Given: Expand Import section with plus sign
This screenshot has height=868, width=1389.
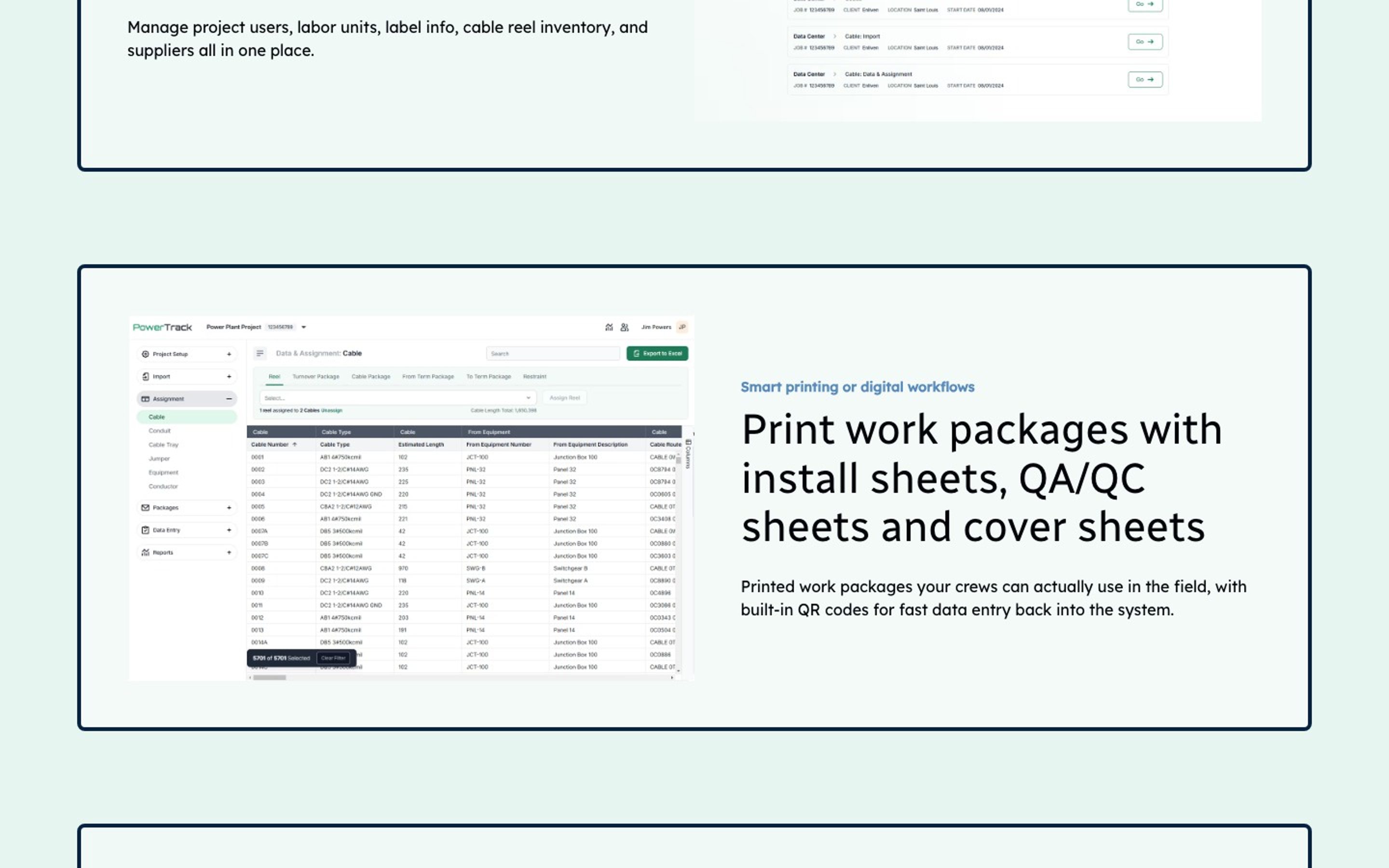Looking at the screenshot, I should click(x=229, y=377).
